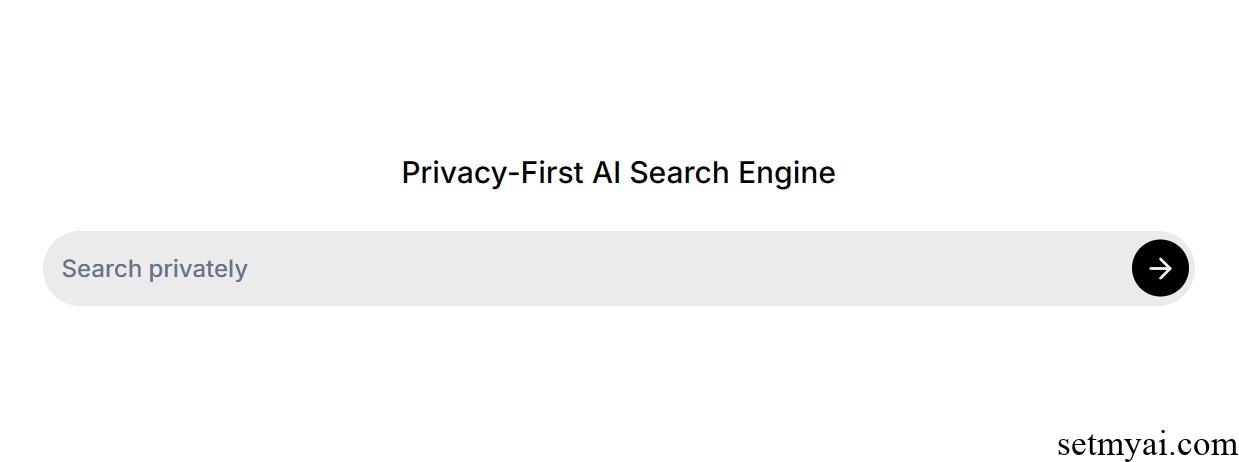Select the Privacy-First AI Search Engine heading
Image resolution: width=1239 pixels, height=462 pixels.
618,172
